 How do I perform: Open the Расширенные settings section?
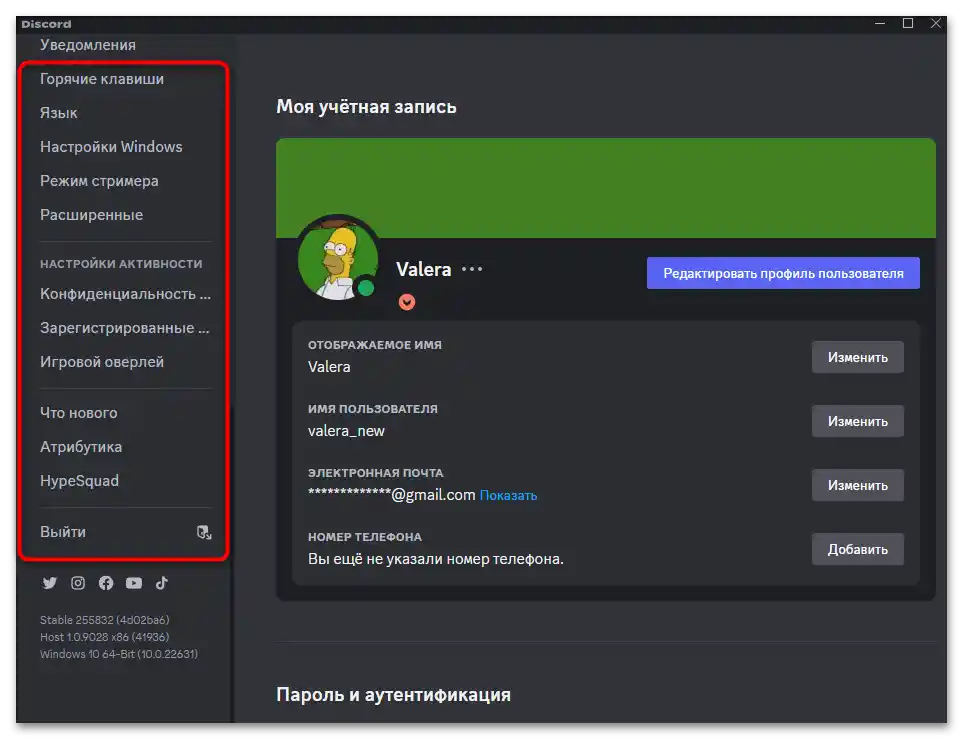91,214
